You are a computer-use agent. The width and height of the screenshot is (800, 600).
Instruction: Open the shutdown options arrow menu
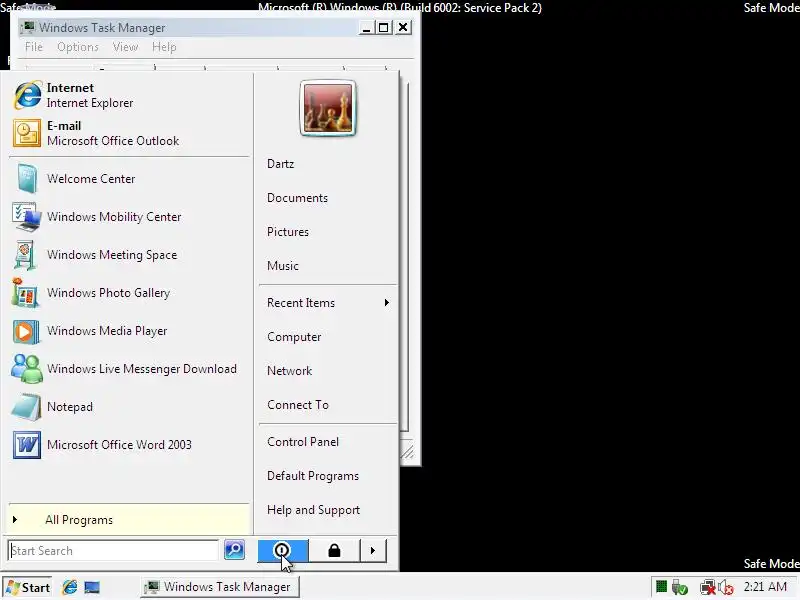(373, 551)
